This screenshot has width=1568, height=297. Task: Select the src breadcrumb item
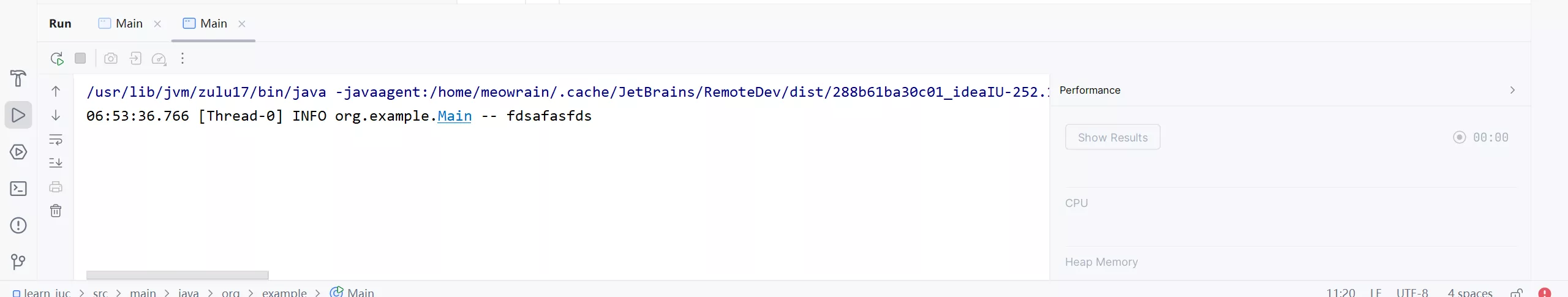tap(100, 293)
